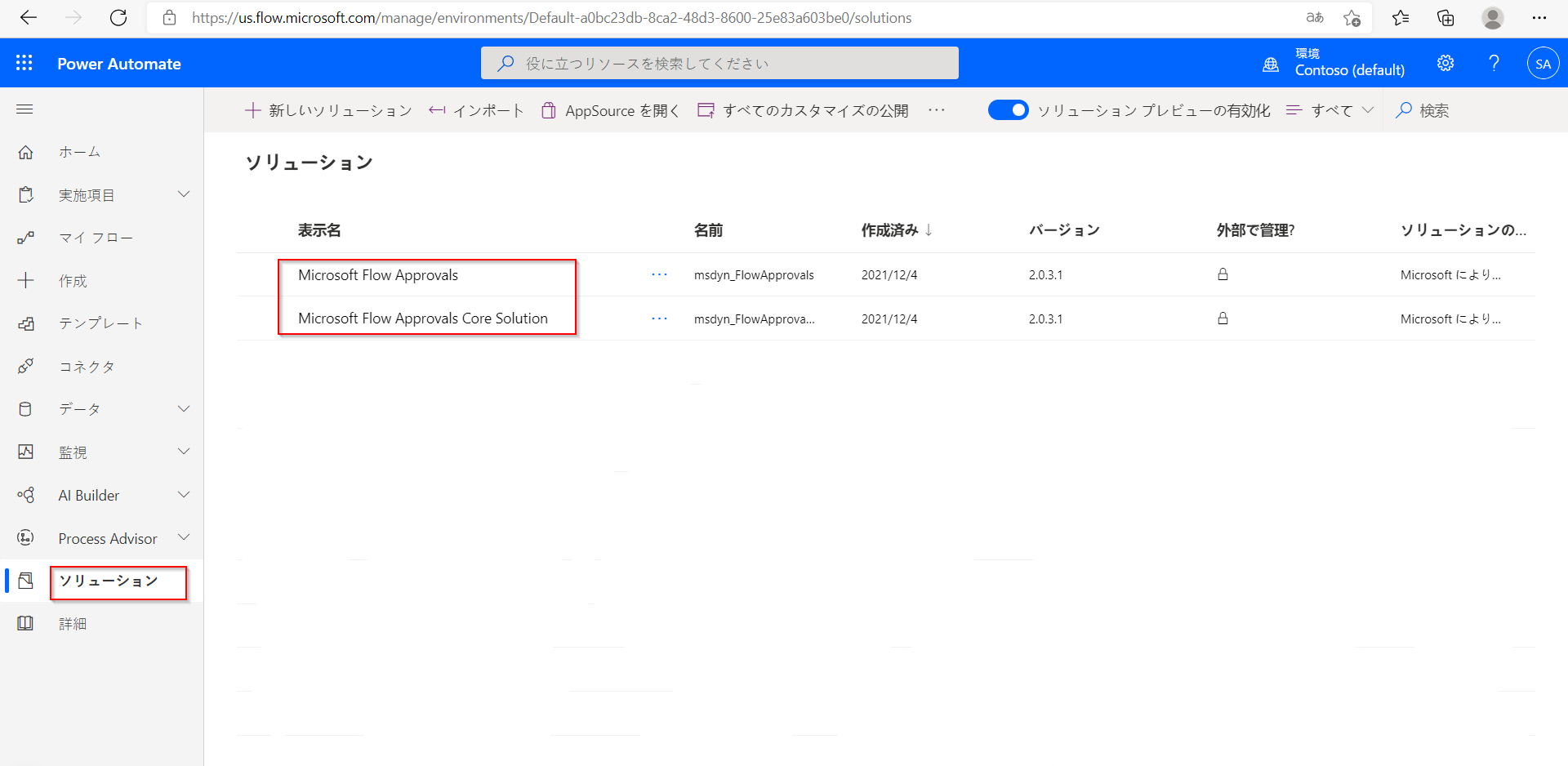This screenshot has height=766, width=1568.
Task: Toggle ソリューション プレビューの有効化 switch
Action: pyautogui.click(x=1009, y=110)
